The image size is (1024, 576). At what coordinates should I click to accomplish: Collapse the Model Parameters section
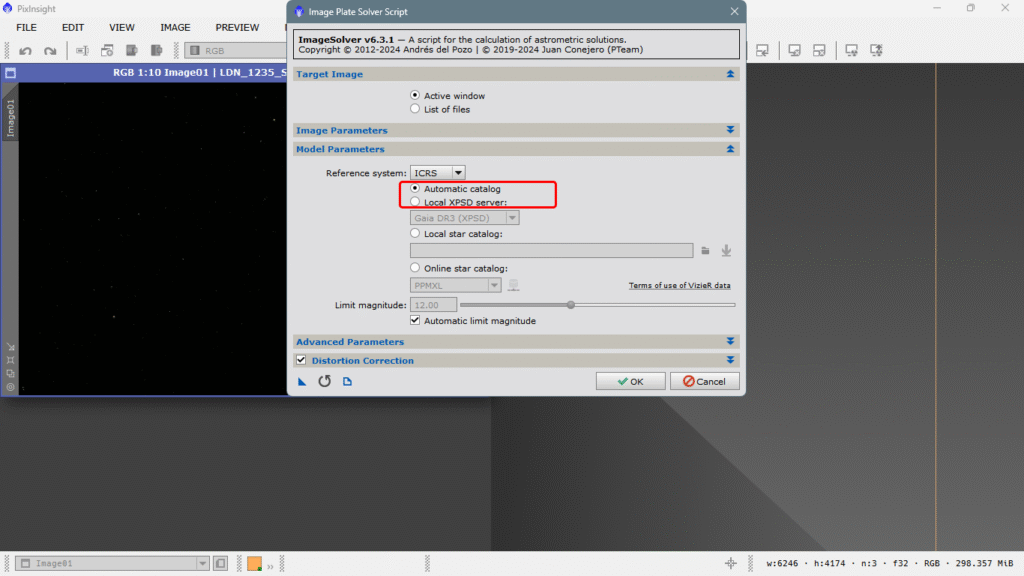[x=730, y=149]
